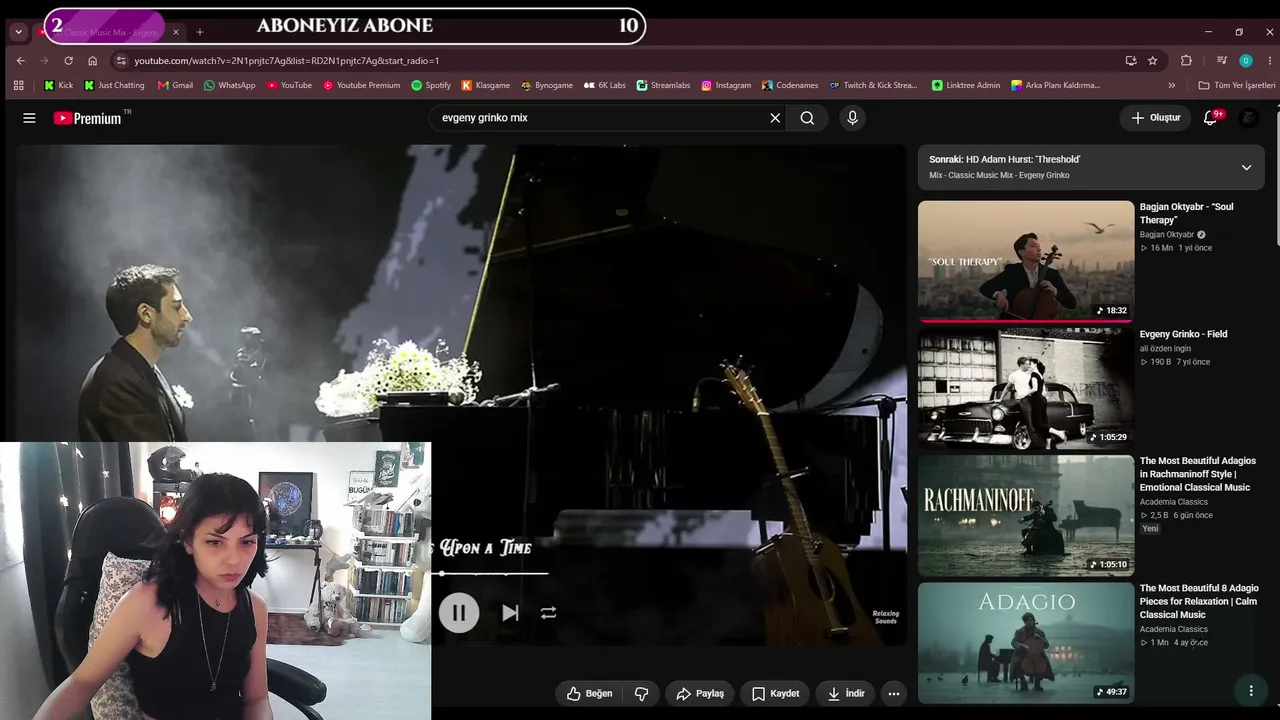1280x720 pixels.
Task: Open the browser home page
Action: pos(93,60)
